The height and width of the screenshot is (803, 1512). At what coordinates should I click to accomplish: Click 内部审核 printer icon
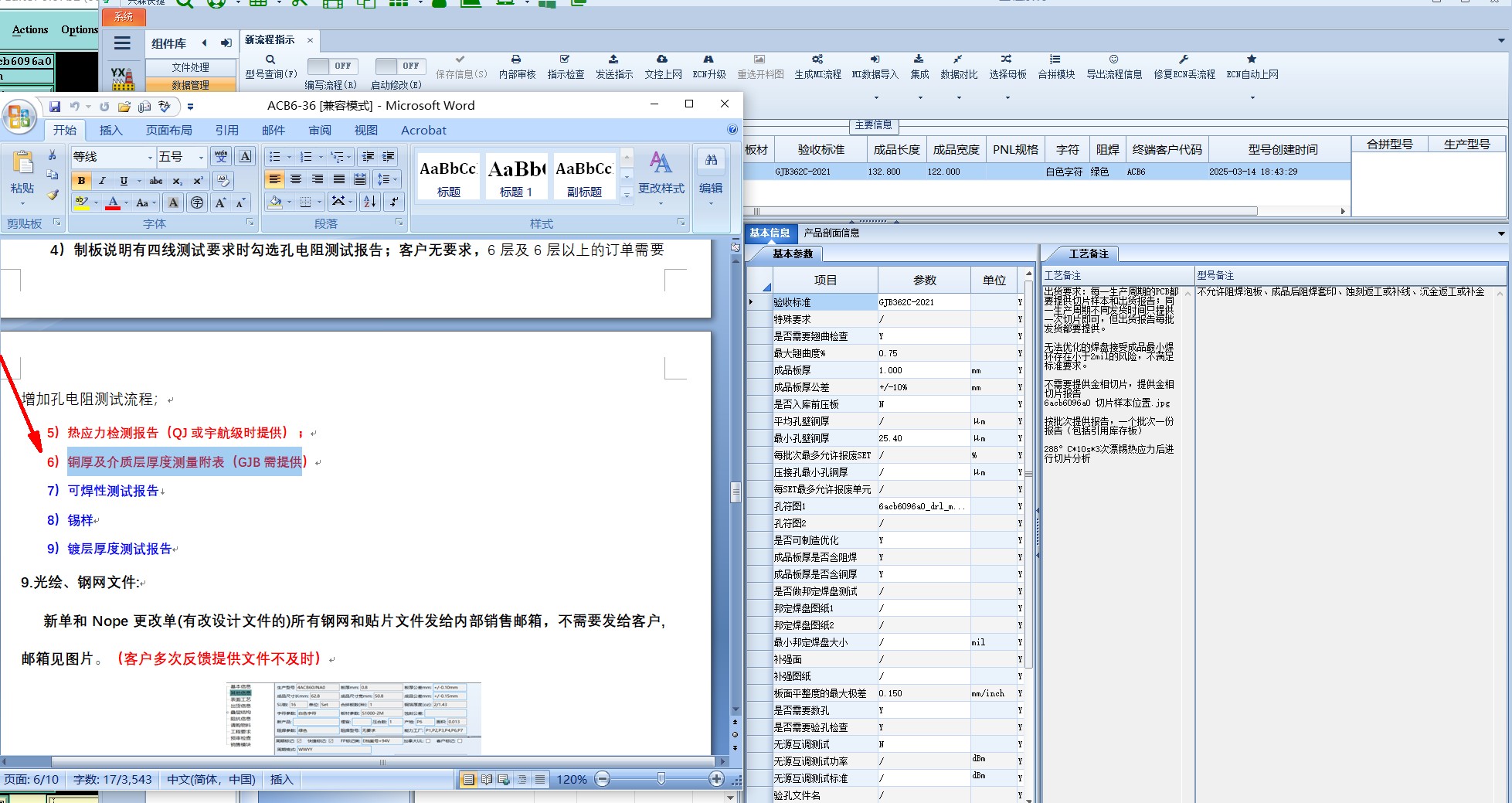point(516,59)
